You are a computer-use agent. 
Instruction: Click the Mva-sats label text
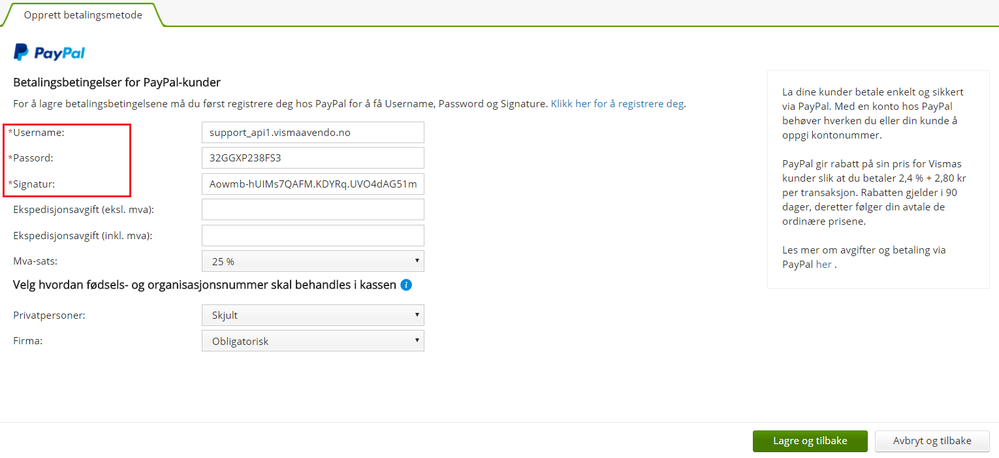point(37,261)
